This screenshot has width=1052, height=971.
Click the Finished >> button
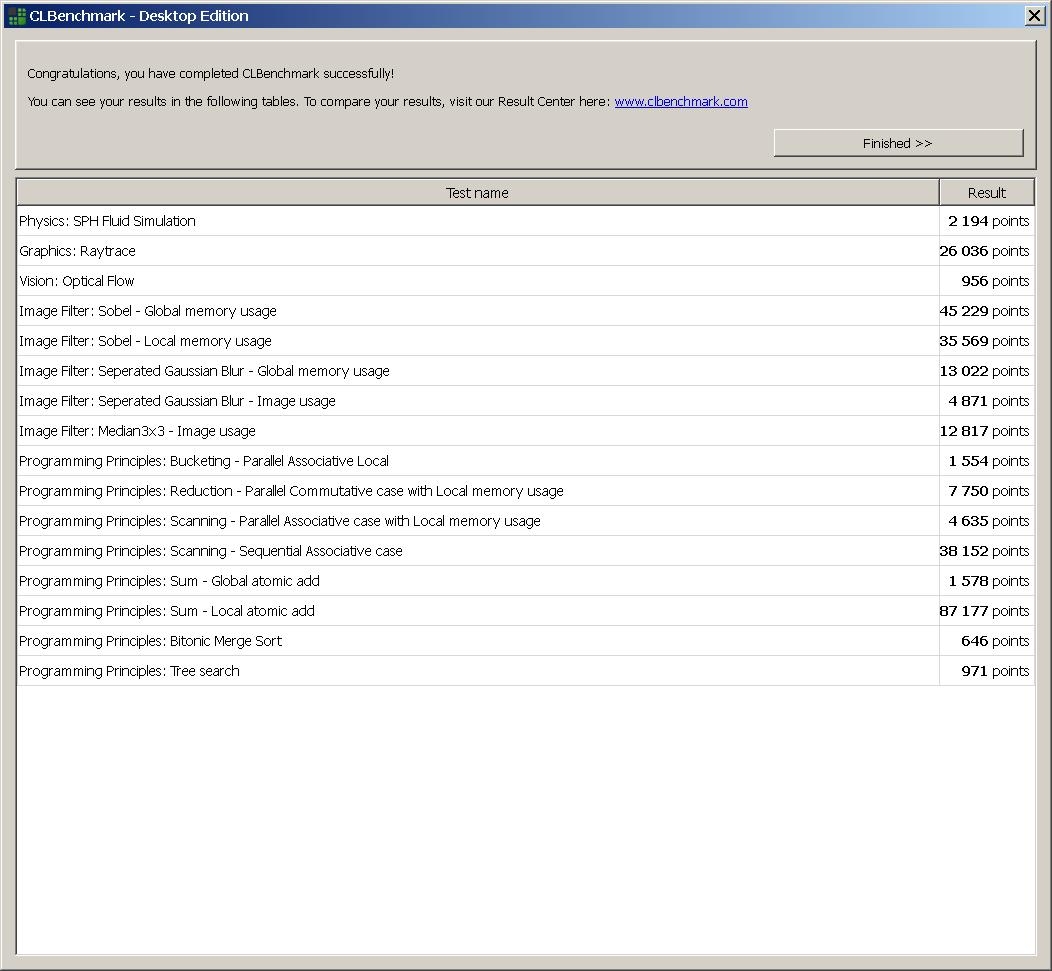[x=898, y=143]
